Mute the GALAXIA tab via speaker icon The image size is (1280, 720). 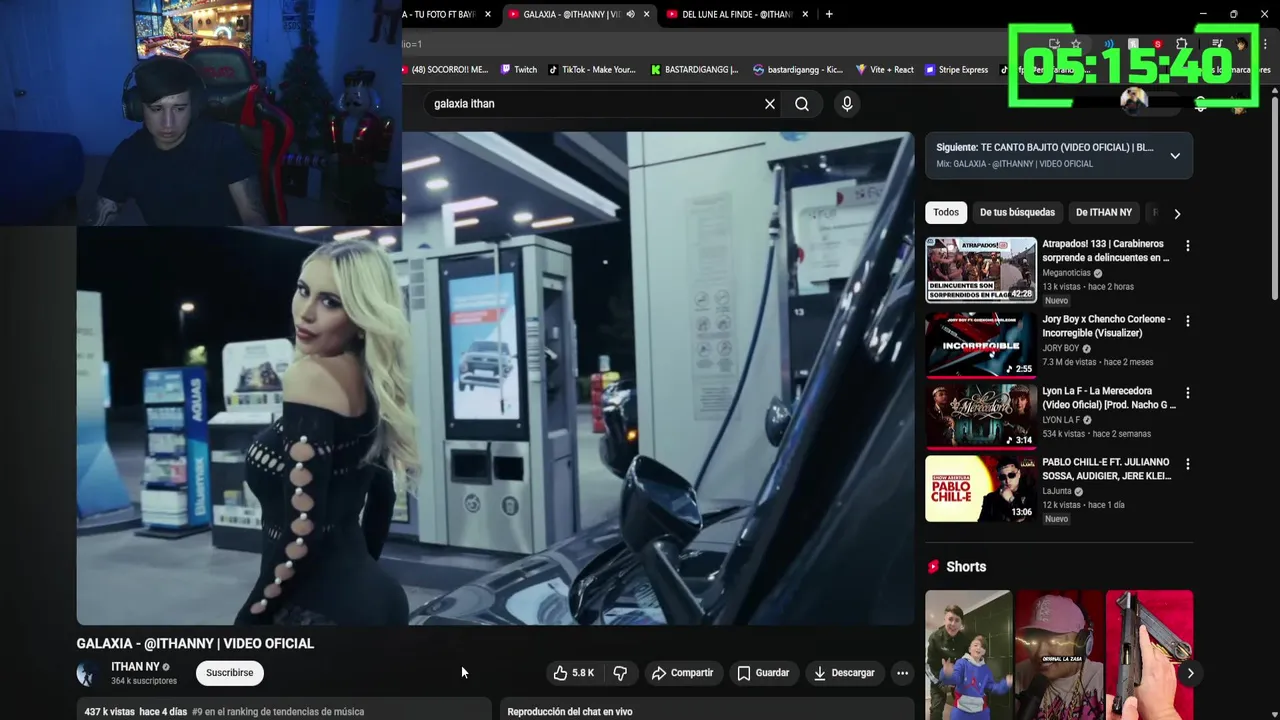[630, 14]
